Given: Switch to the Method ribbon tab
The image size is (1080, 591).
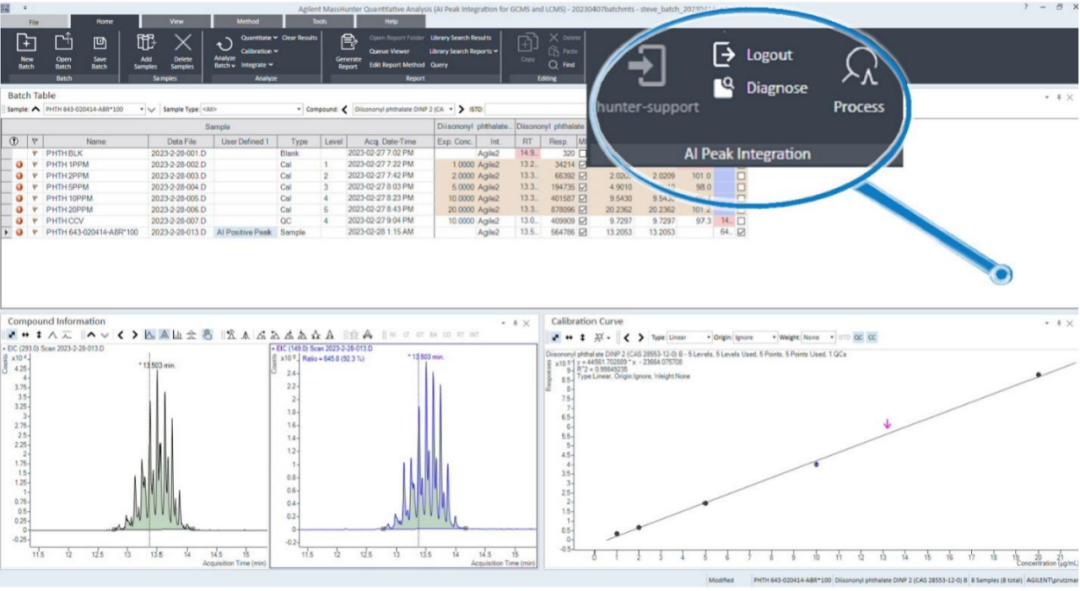Looking at the screenshot, I should pos(248,22).
